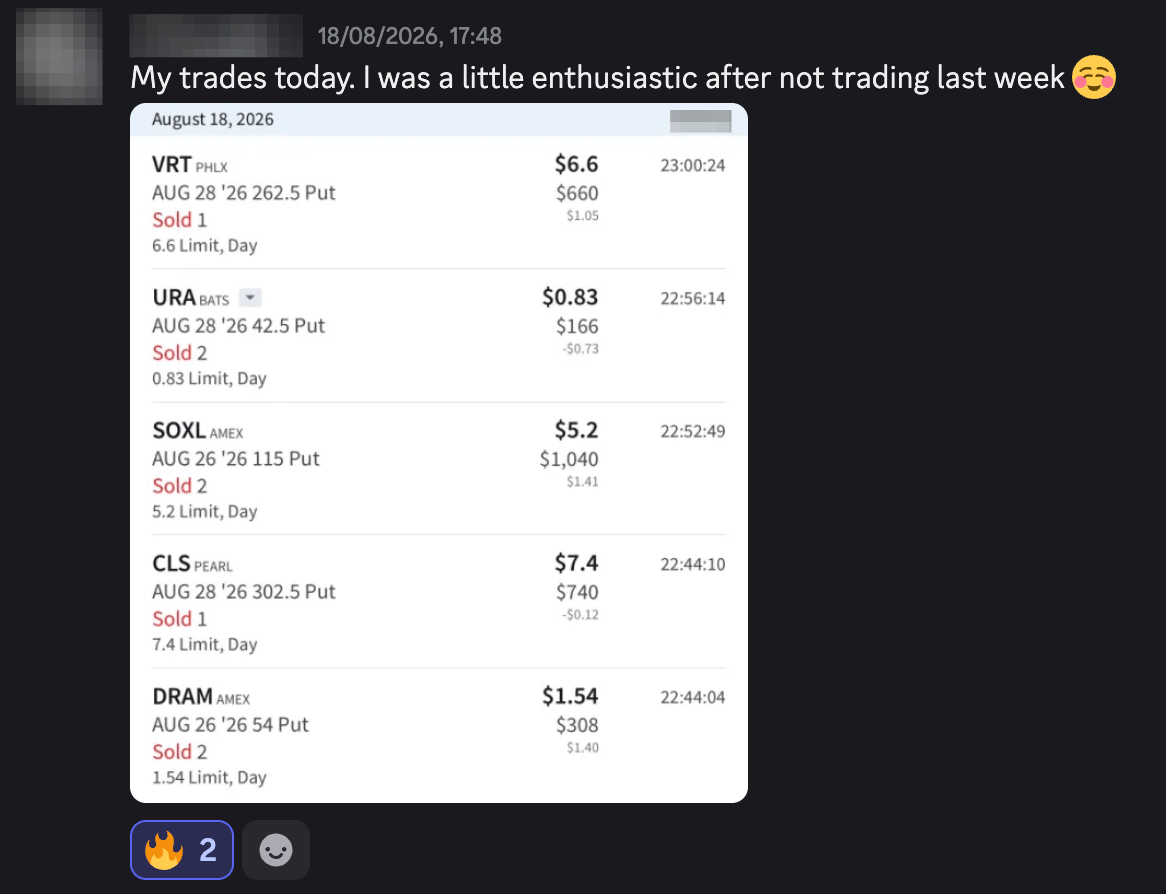Viewport: 1166px width, 894px height.
Task: Expand the URA BATS dropdown arrow
Action: point(250,298)
